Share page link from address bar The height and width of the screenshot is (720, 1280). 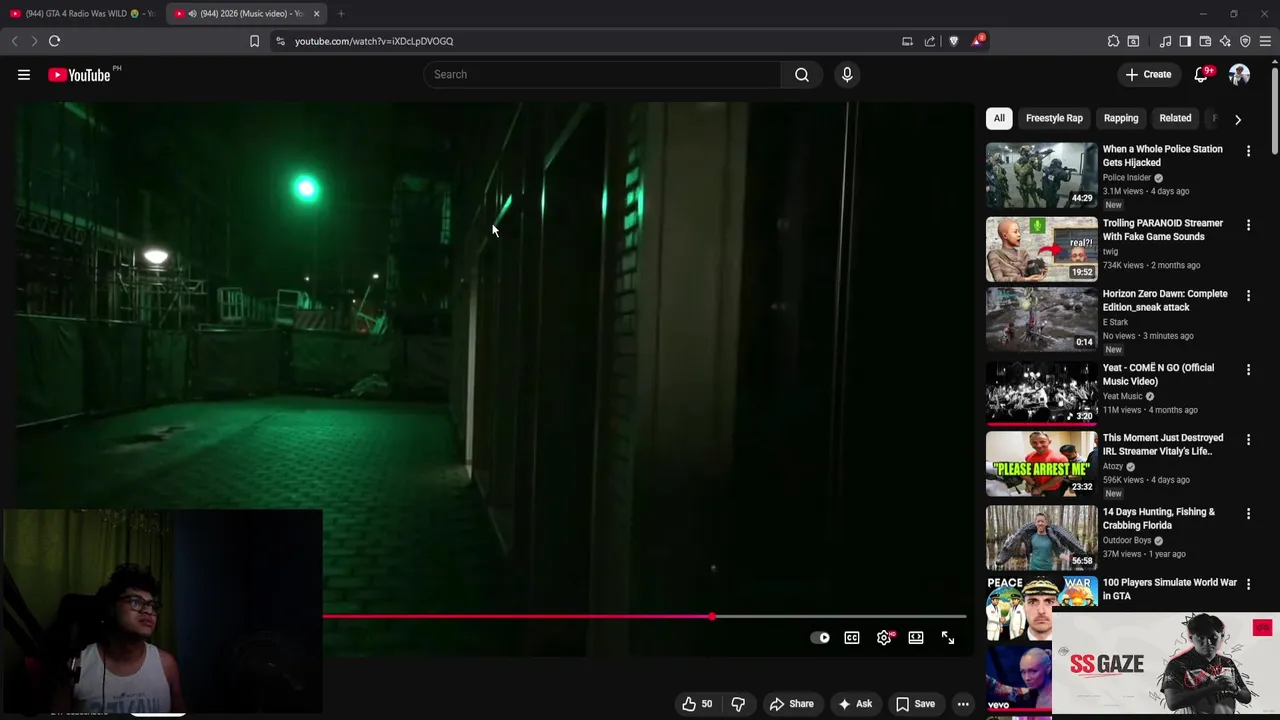click(930, 41)
